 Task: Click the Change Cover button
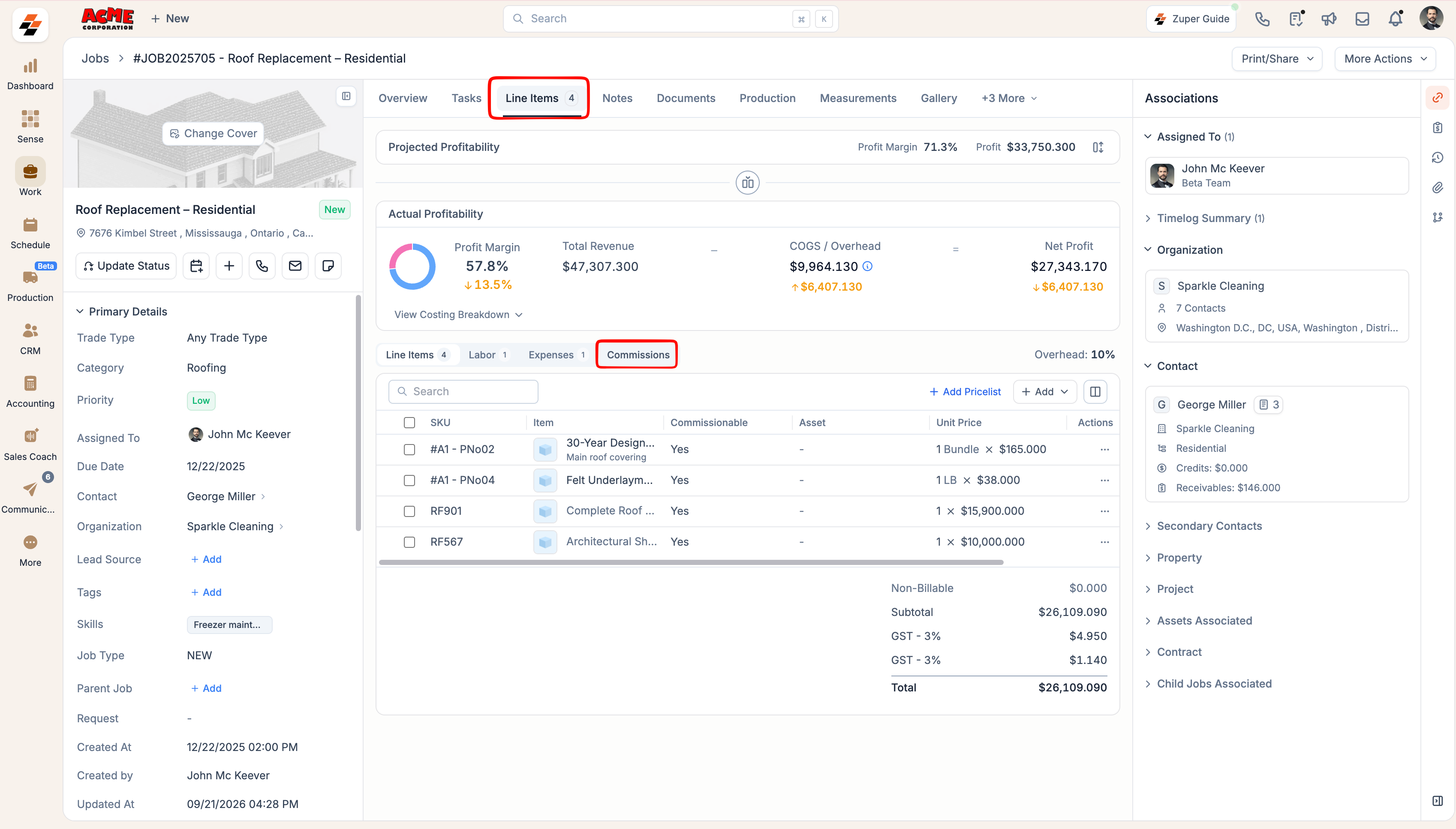click(x=213, y=133)
